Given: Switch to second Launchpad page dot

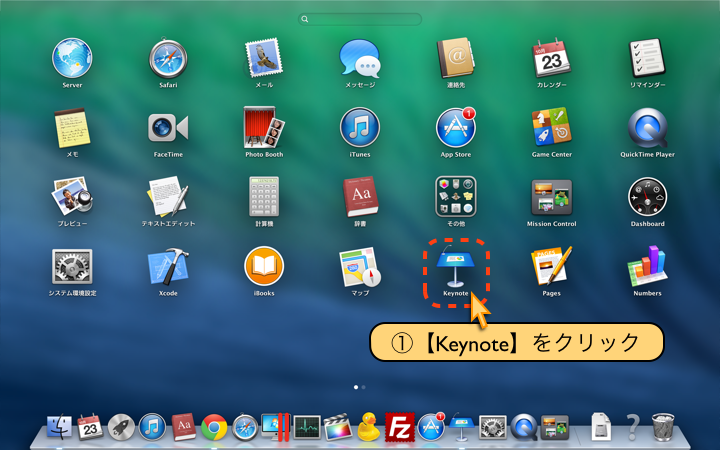Looking at the screenshot, I should tap(364, 387).
